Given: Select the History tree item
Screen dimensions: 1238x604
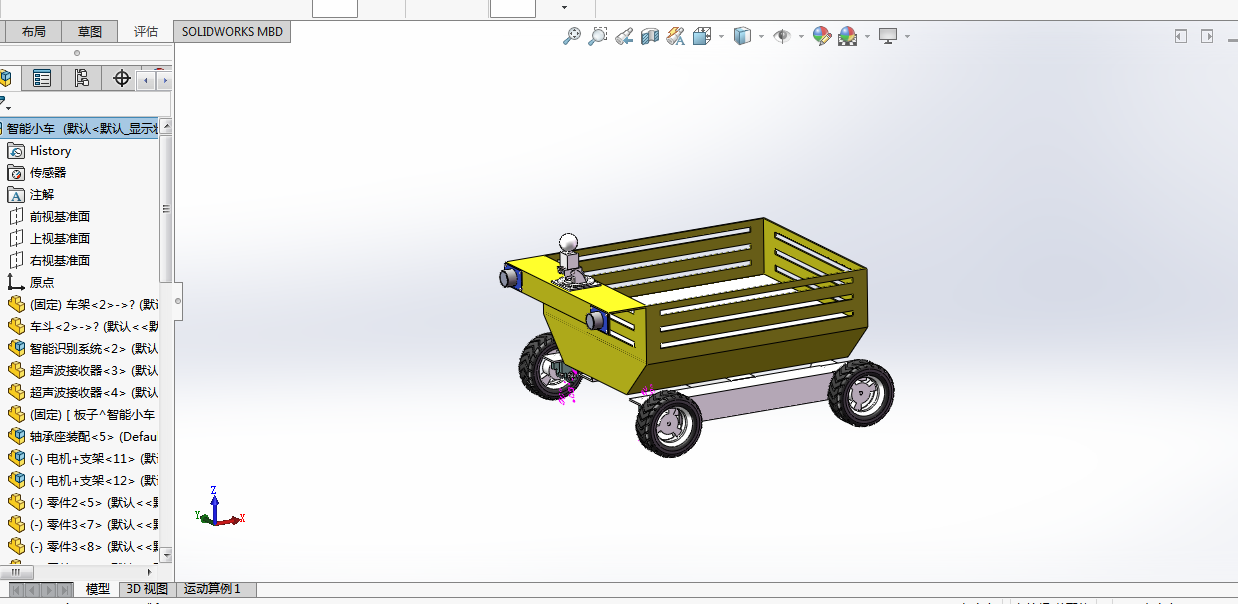Looking at the screenshot, I should 50,151.
